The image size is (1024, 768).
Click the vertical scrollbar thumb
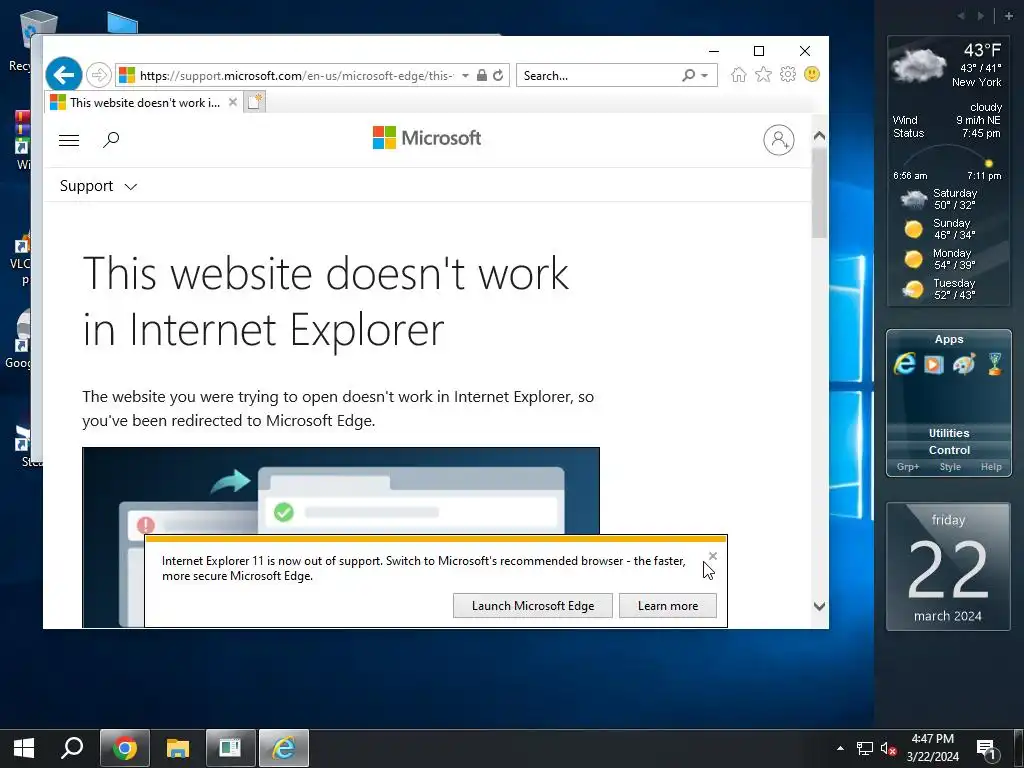(819, 193)
